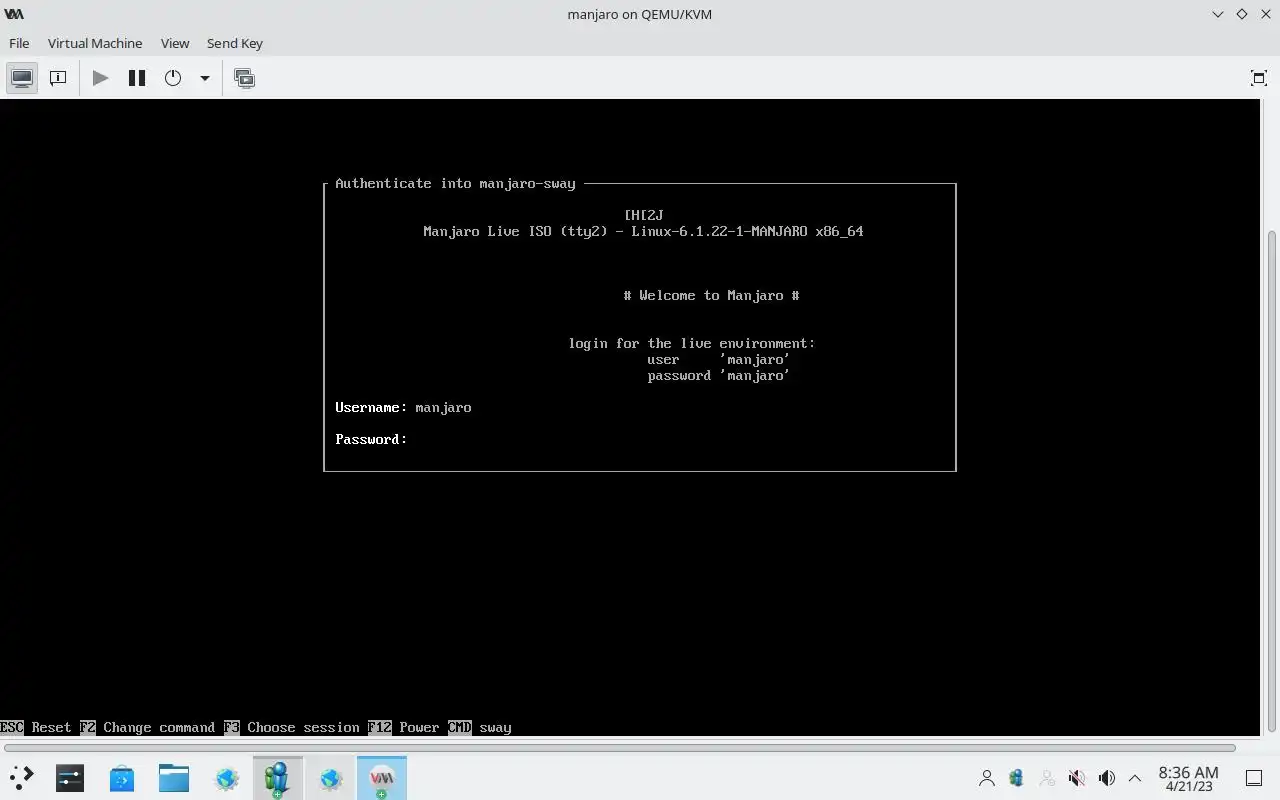Click the virt-manager window title icon
1280x800 pixels.
click(x=14, y=14)
